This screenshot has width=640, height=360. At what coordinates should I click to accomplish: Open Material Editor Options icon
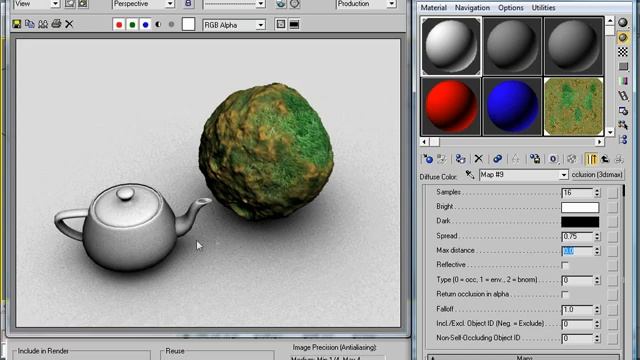[623, 111]
